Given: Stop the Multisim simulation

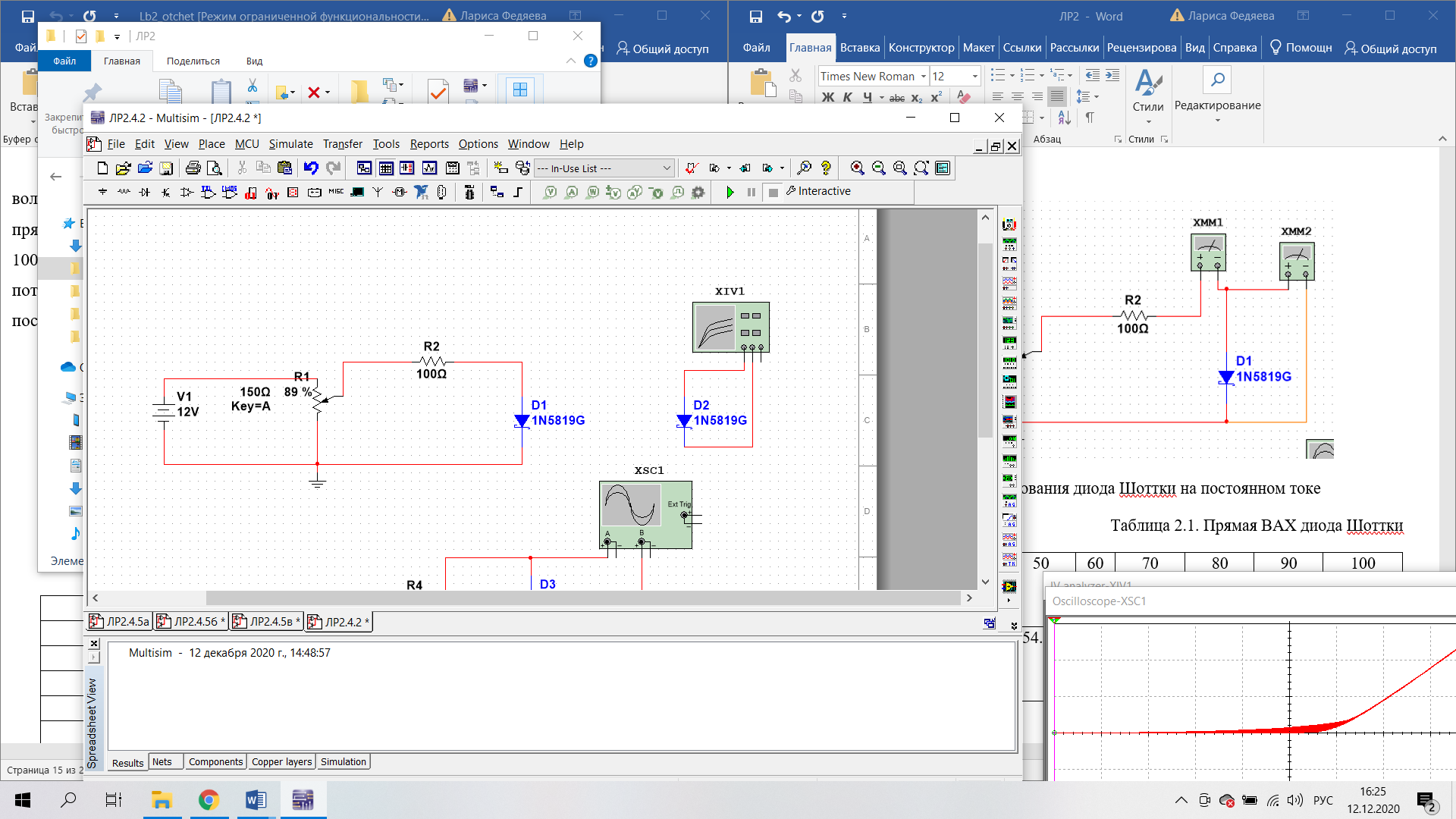Looking at the screenshot, I should tap(773, 193).
